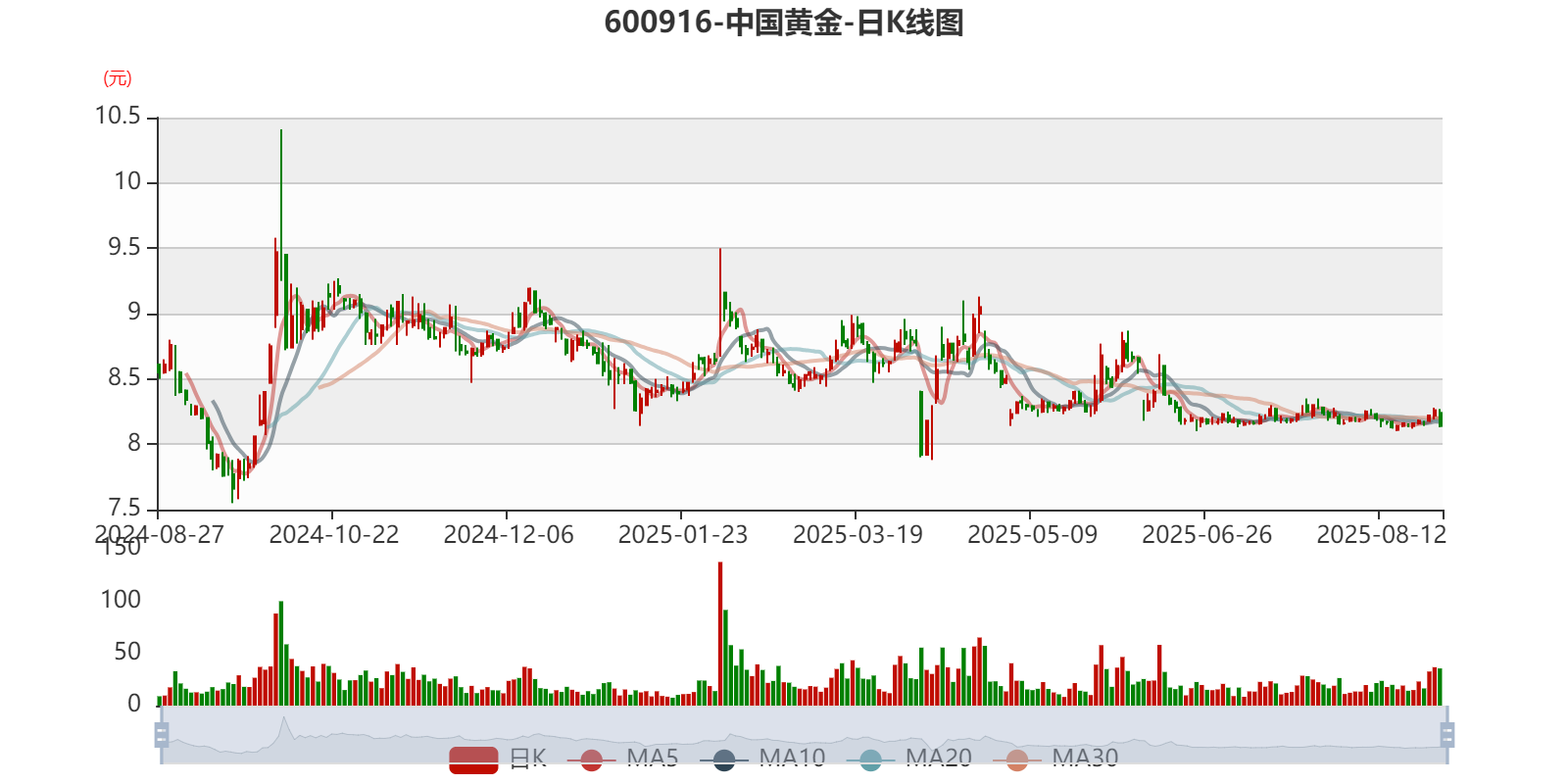The image size is (1568, 784).
Task: Click the 9.5 price axis label
Action: (124, 247)
